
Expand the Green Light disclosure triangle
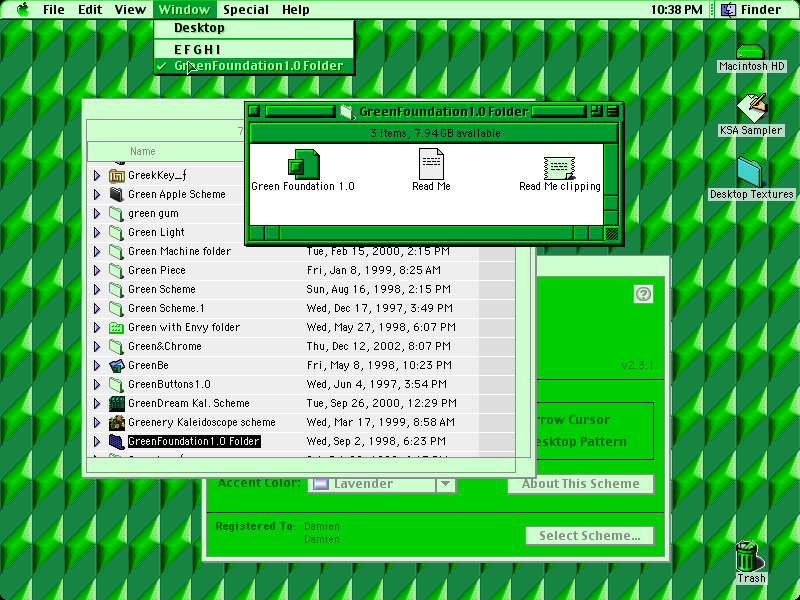click(97, 233)
